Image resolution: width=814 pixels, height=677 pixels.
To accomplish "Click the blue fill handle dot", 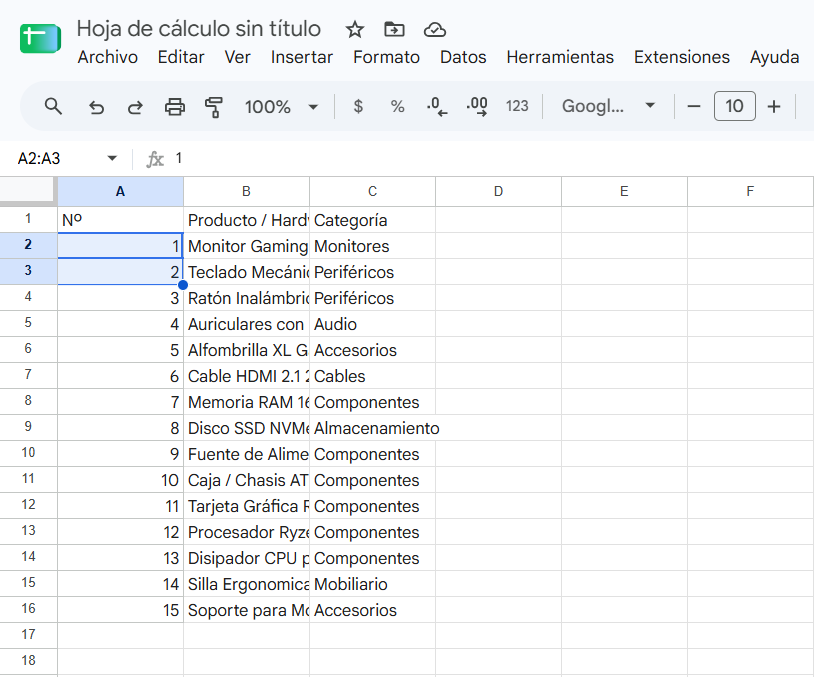I will pyautogui.click(x=183, y=285).
